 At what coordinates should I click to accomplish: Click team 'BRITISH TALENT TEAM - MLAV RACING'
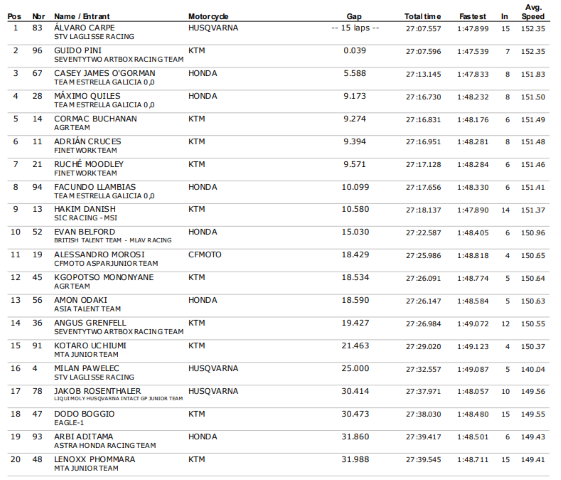113,240
